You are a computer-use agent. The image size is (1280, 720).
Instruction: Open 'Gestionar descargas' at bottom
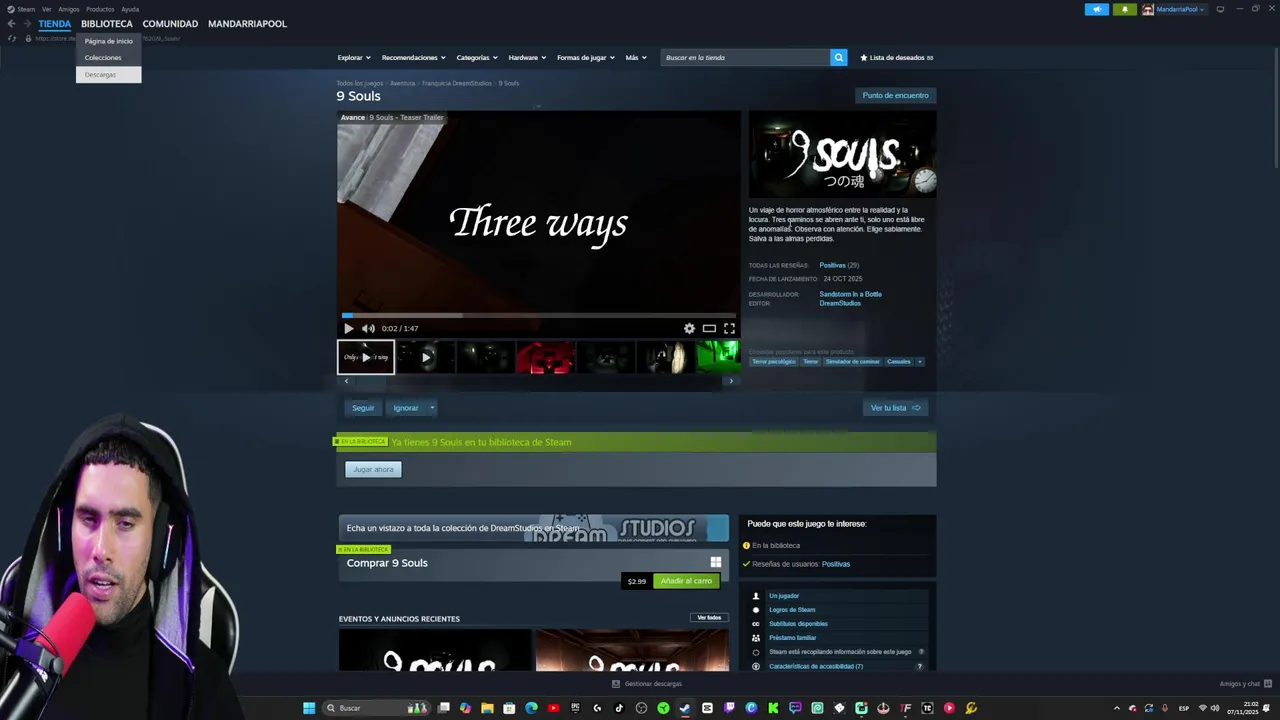[x=647, y=684]
